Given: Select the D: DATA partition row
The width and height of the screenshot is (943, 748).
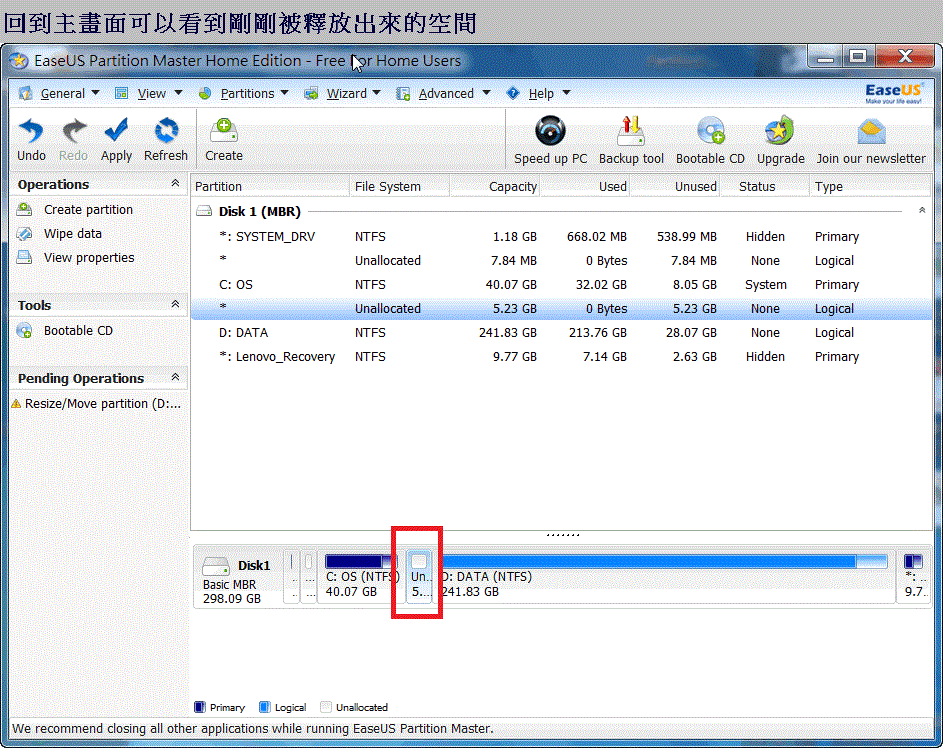Looking at the screenshot, I should tap(561, 333).
